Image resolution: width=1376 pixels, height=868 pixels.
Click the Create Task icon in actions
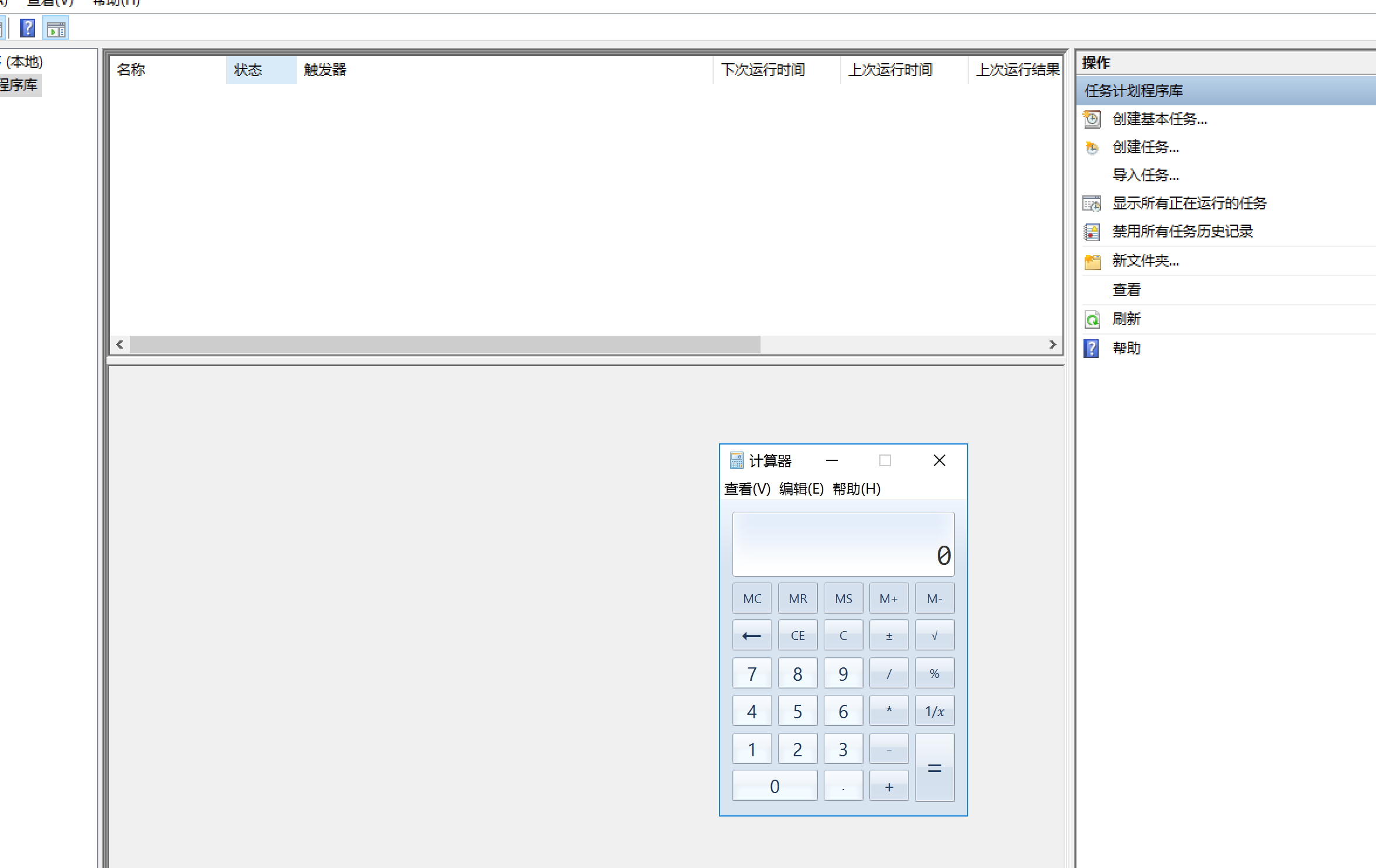[1092, 147]
